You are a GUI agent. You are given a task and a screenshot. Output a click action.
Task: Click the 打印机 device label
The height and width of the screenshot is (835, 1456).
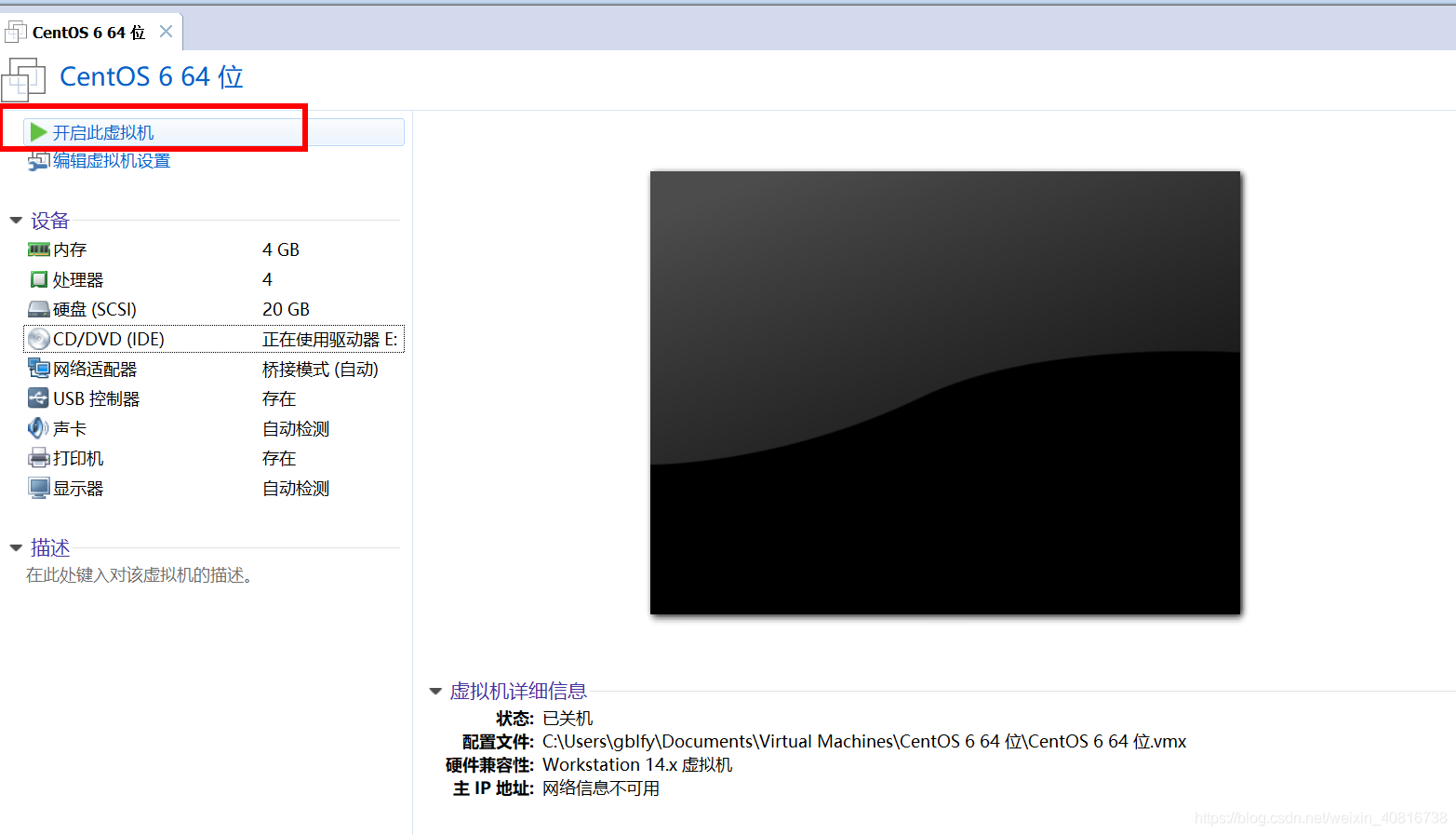(x=78, y=458)
